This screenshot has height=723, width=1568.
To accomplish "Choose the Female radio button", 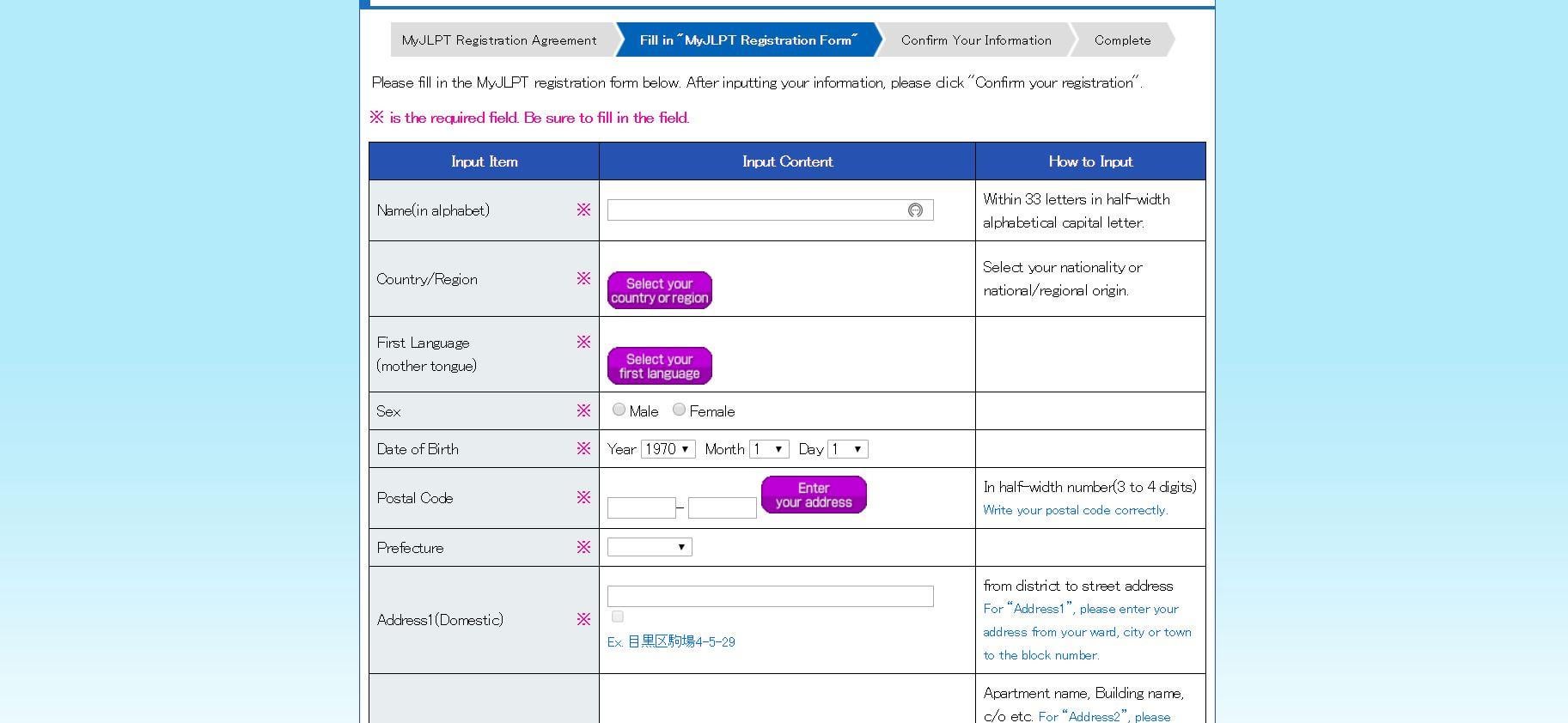I will pyautogui.click(x=679, y=410).
